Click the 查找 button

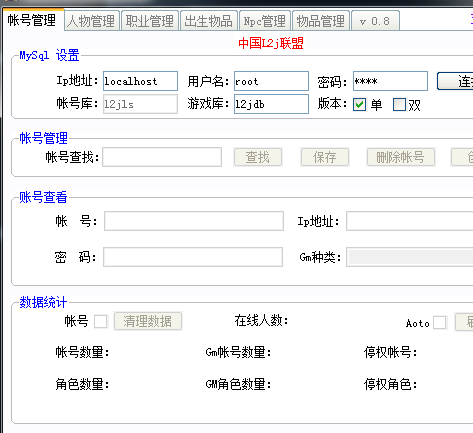coord(258,157)
